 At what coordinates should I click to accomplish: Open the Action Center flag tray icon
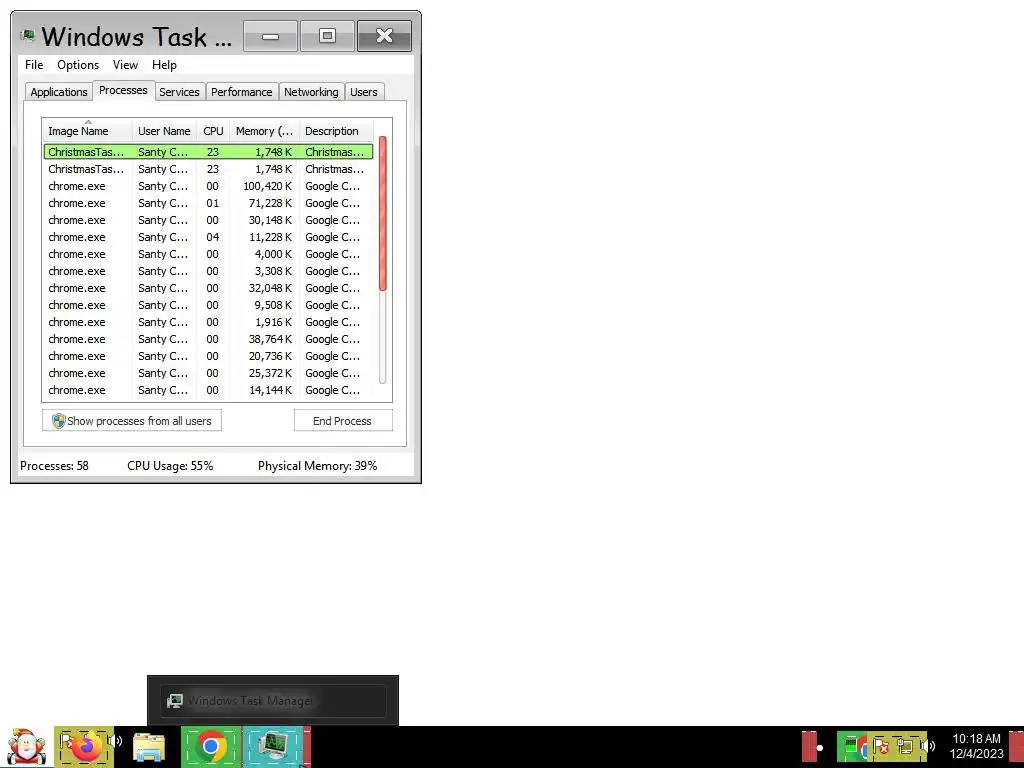point(881,746)
